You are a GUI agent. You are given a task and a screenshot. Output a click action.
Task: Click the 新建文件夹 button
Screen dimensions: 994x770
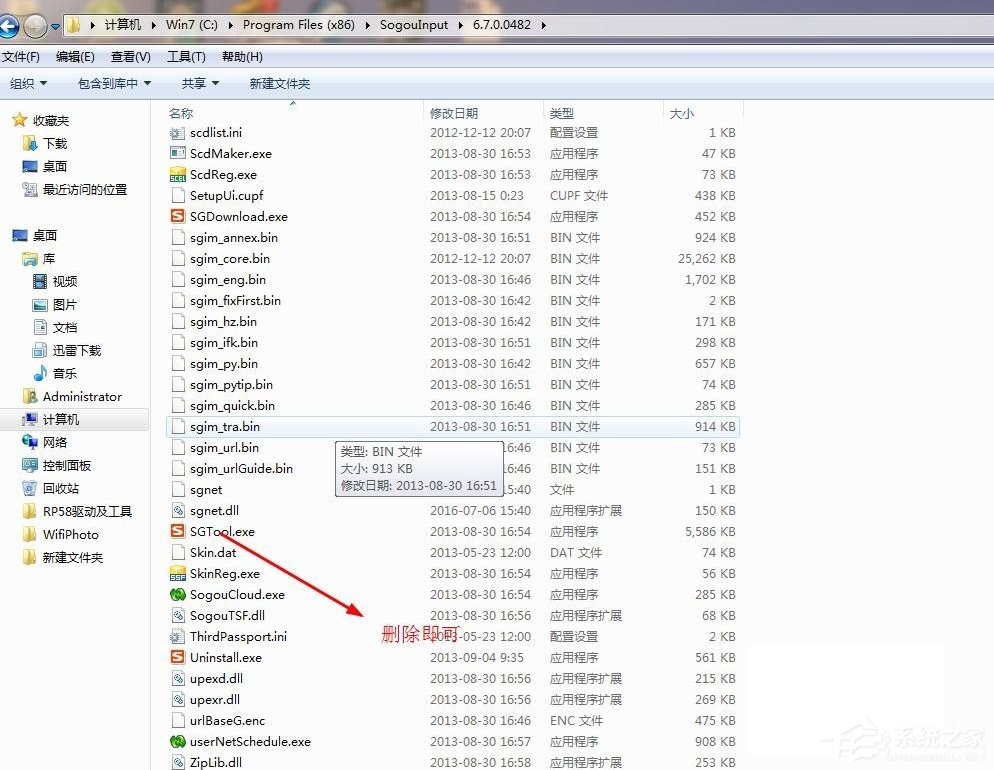[280, 83]
